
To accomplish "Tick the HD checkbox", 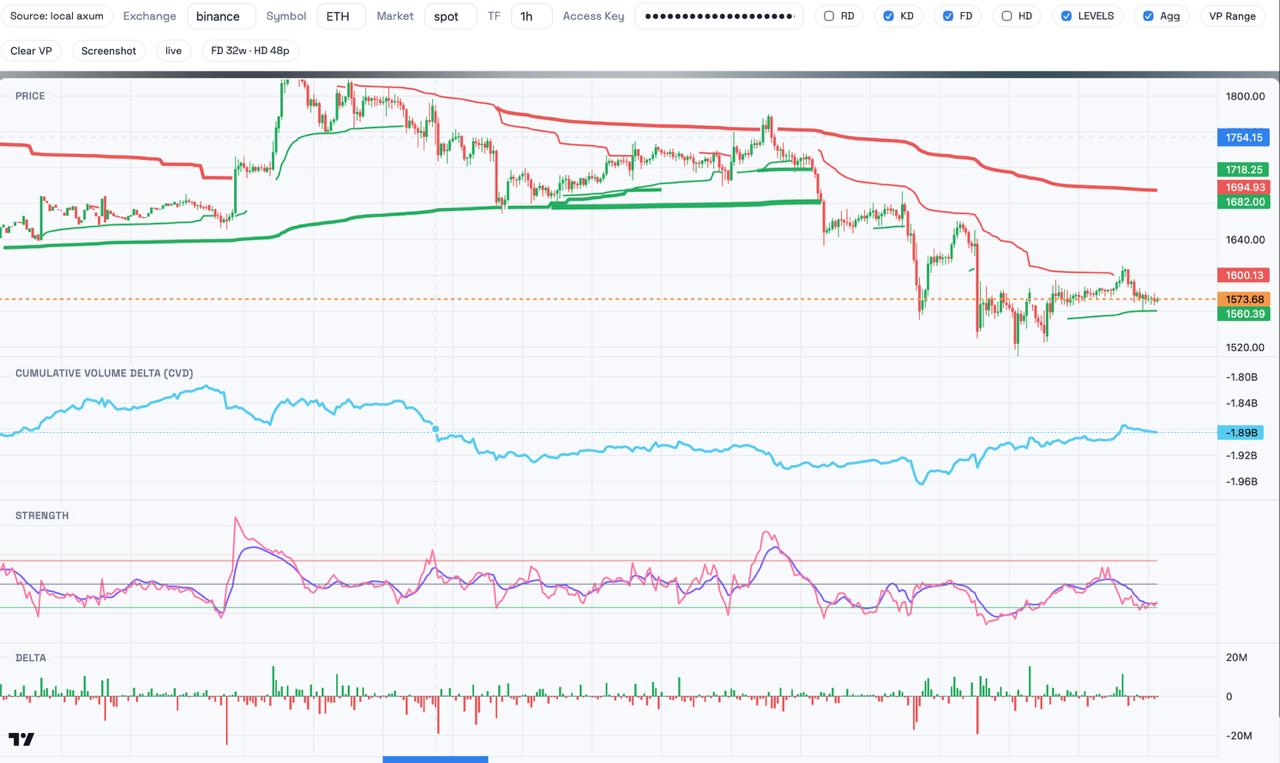I will (x=1007, y=16).
